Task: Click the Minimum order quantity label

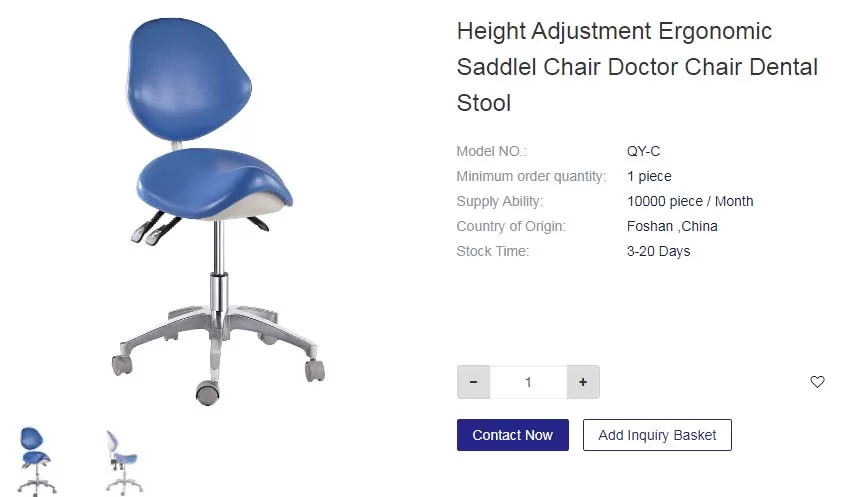Action: point(531,177)
